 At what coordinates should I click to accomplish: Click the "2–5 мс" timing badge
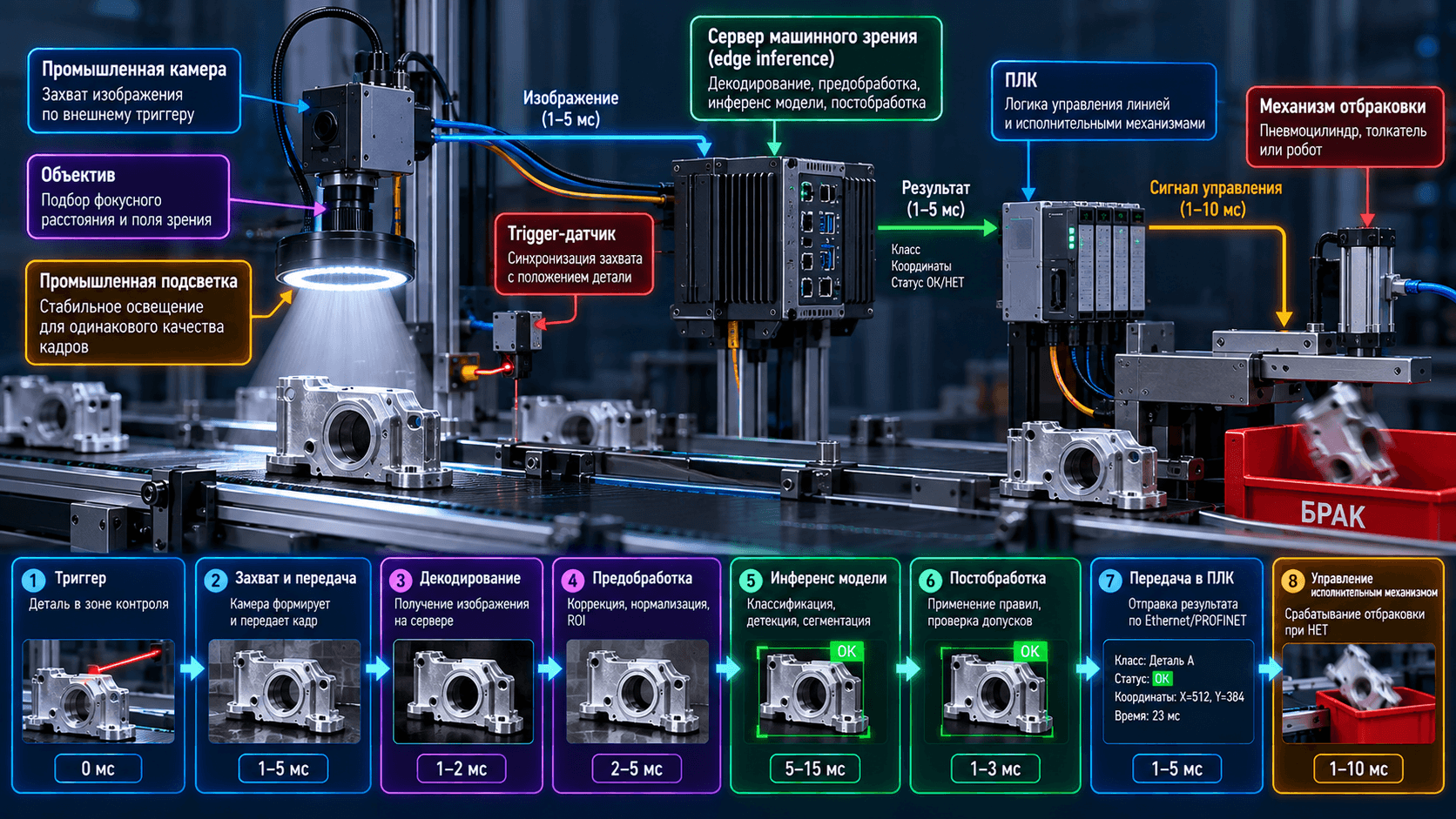click(637, 769)
